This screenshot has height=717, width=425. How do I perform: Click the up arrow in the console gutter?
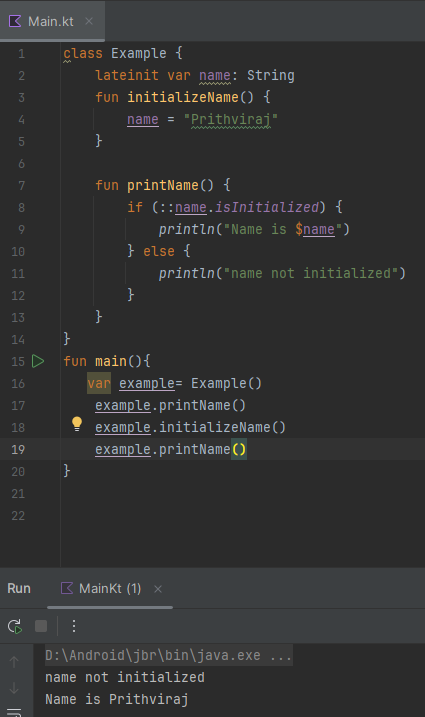coord(14,662)
